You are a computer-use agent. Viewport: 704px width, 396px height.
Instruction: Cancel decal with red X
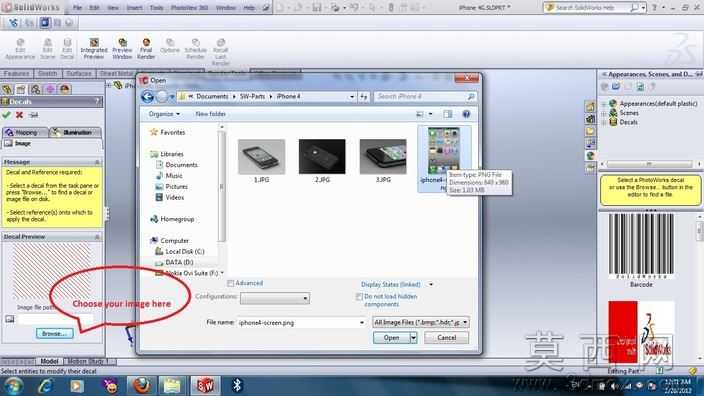click(19, 115)
